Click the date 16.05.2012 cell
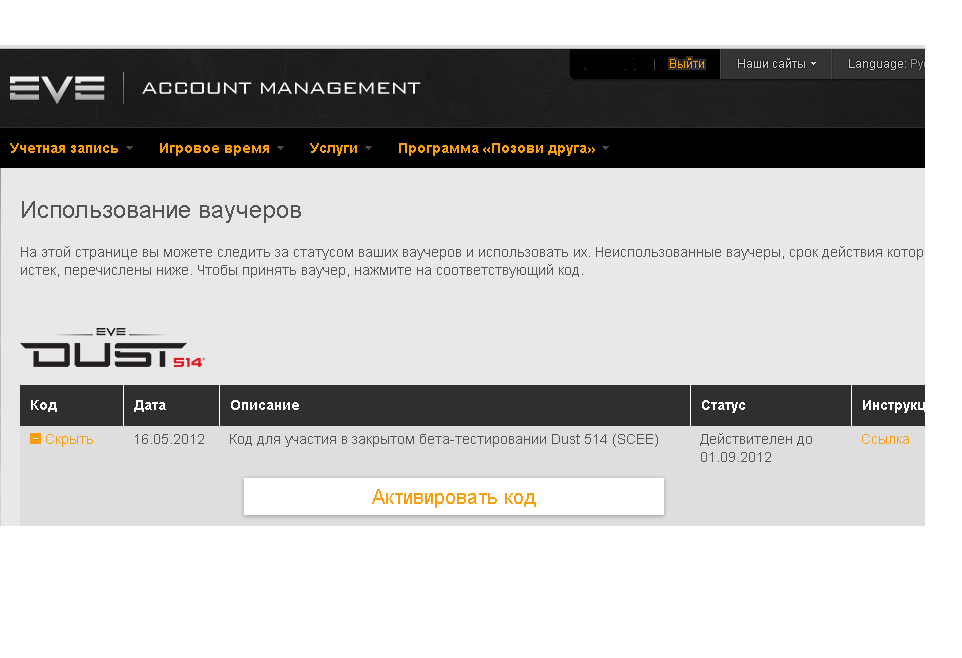962x658 pixels. click(169, 439)
